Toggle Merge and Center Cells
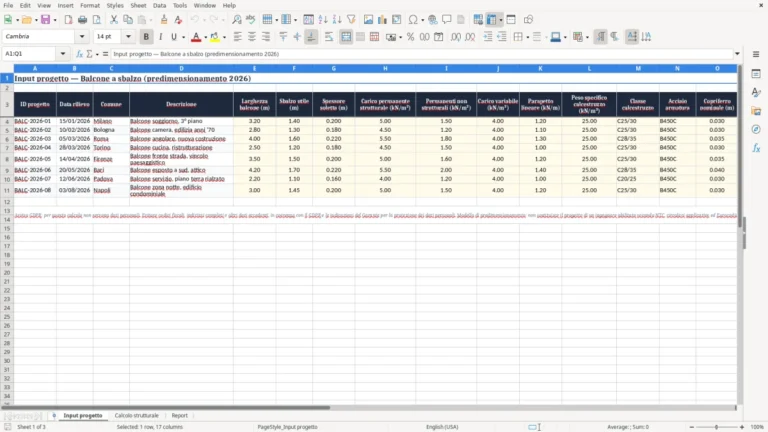Viewport: 768px width, 432px height. click(x=346, y=37)
